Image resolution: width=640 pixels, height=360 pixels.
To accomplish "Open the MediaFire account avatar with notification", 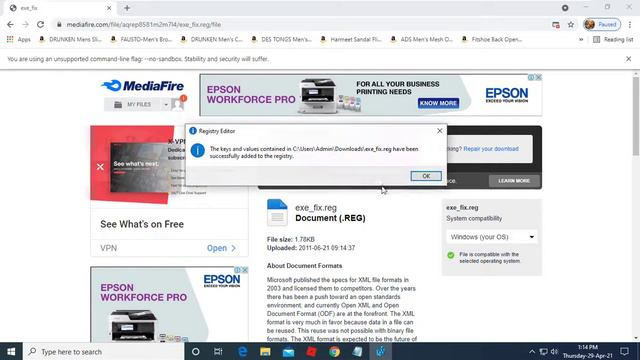I will tap(178, 104).
